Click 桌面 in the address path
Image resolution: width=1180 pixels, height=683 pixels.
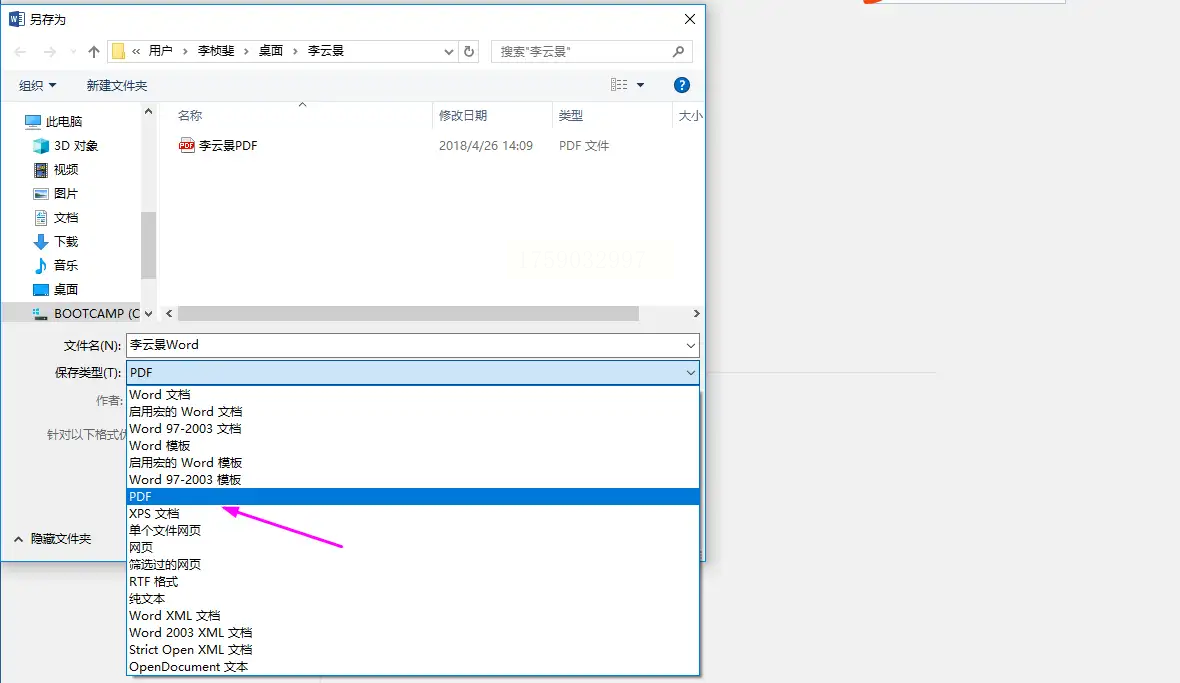[x=271, y=51]
